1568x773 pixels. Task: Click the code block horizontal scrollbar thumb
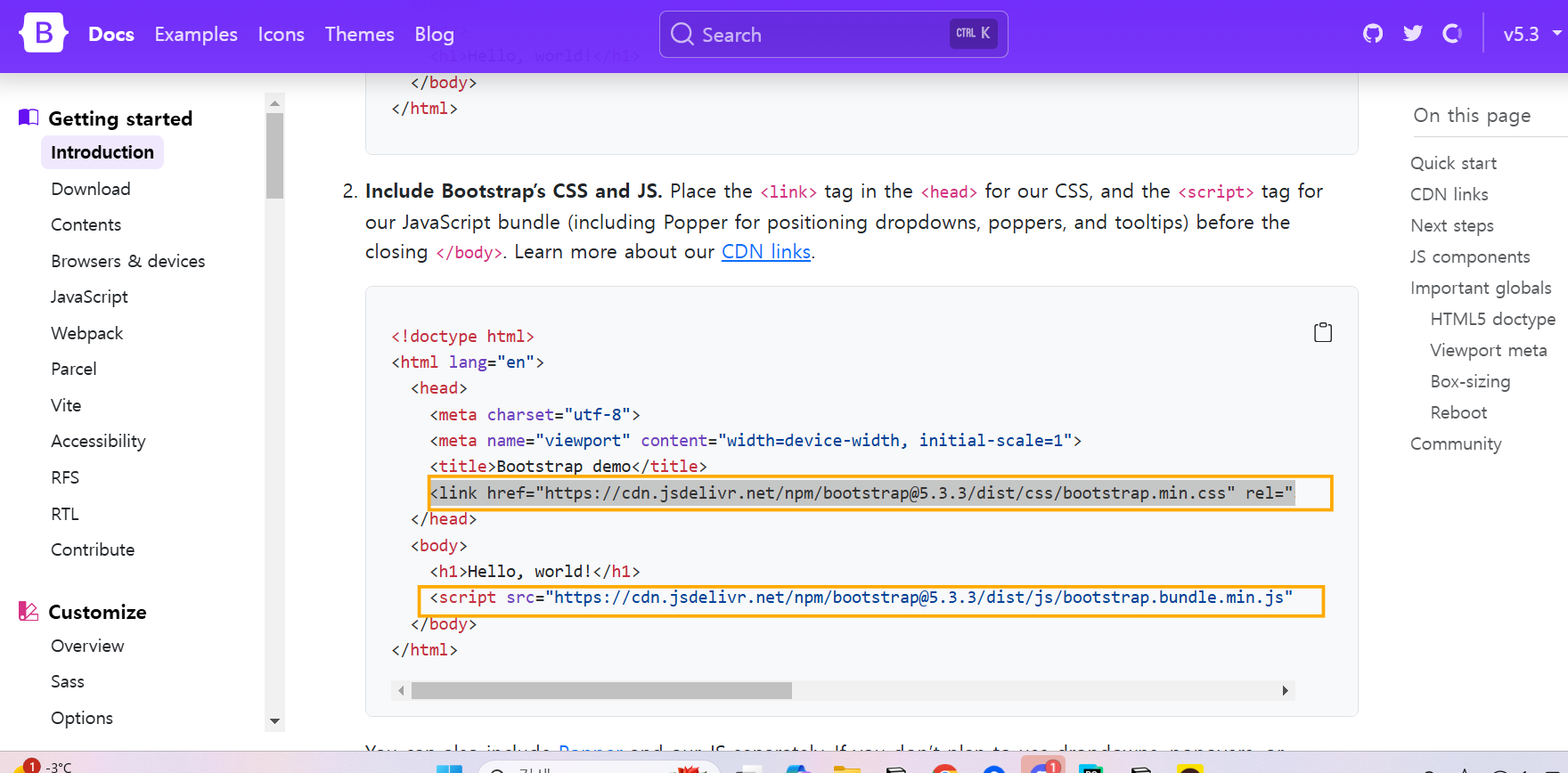(601, 690)
